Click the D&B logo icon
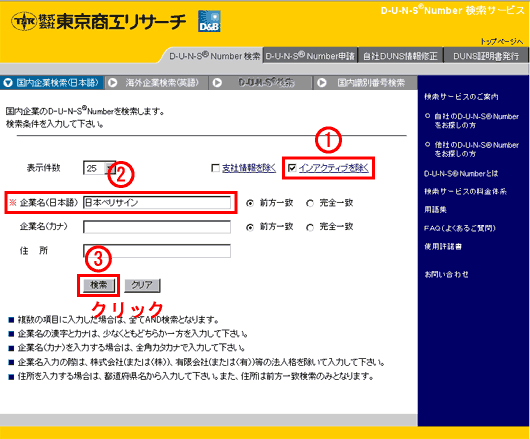Image resolution: width=530 pixels, height=439 pixels. click(209, 21)
